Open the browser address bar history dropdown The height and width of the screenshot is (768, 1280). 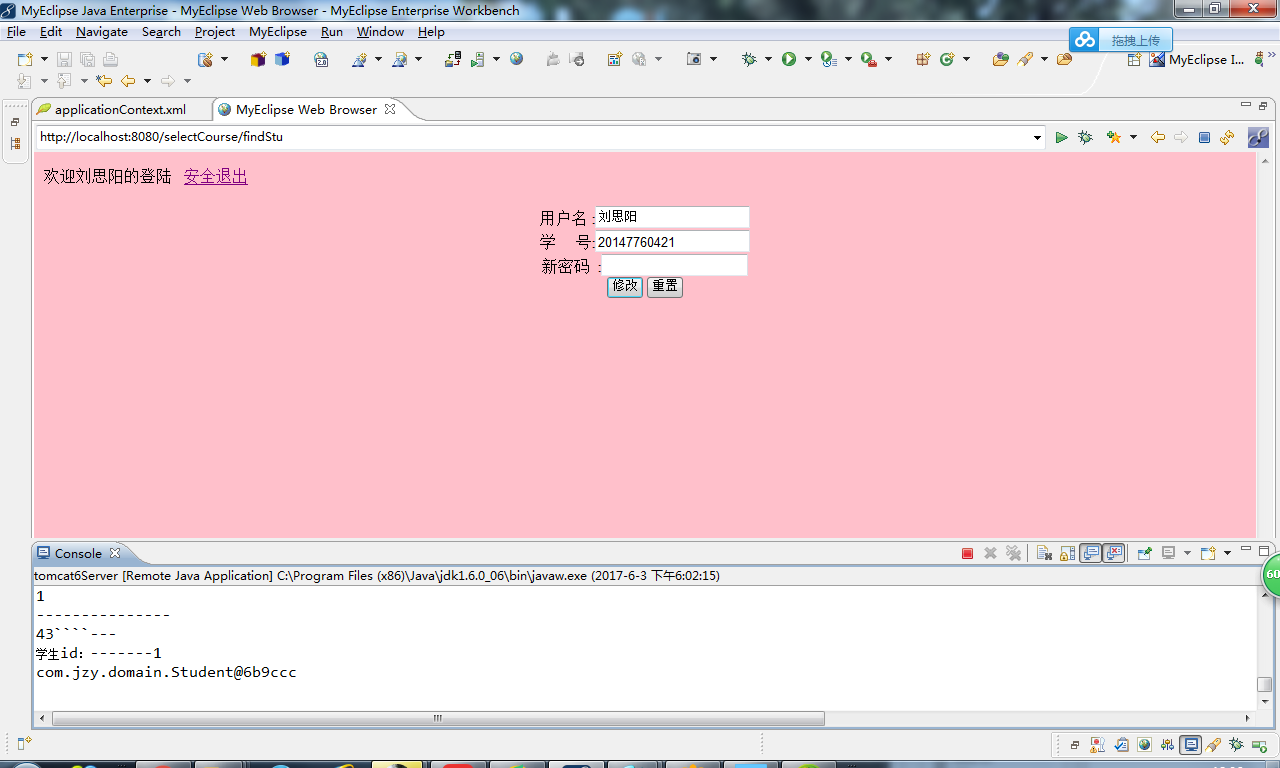point(1038,137)
